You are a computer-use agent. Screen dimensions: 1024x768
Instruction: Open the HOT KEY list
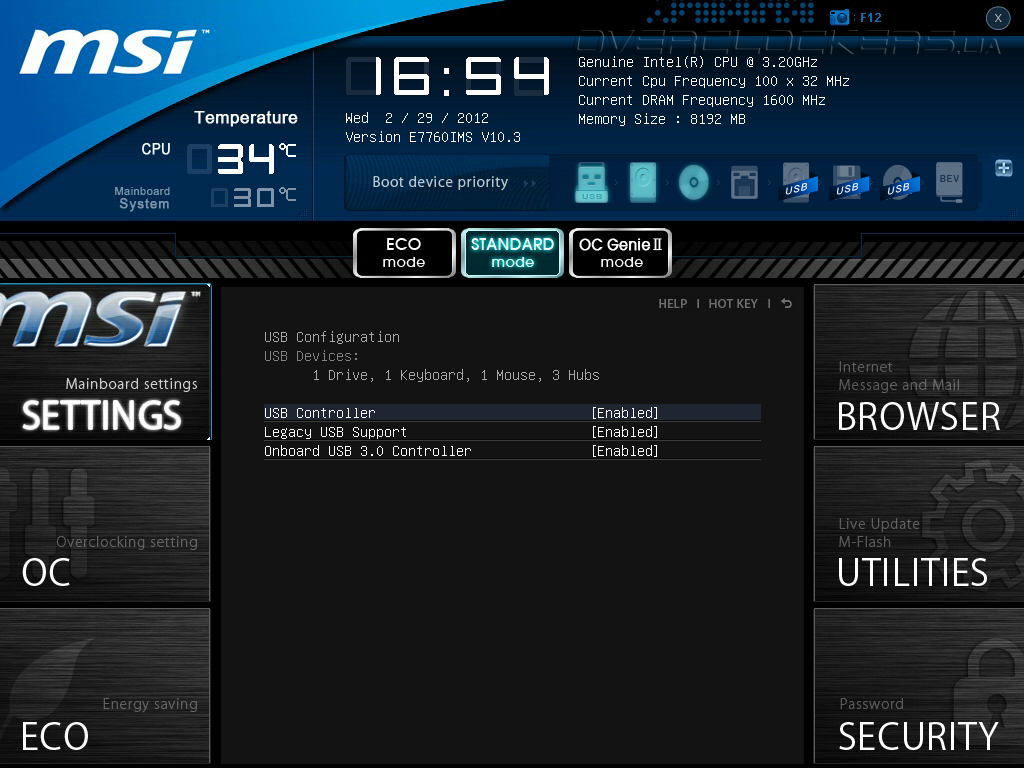pyautogui.click(x=733, y=304)
